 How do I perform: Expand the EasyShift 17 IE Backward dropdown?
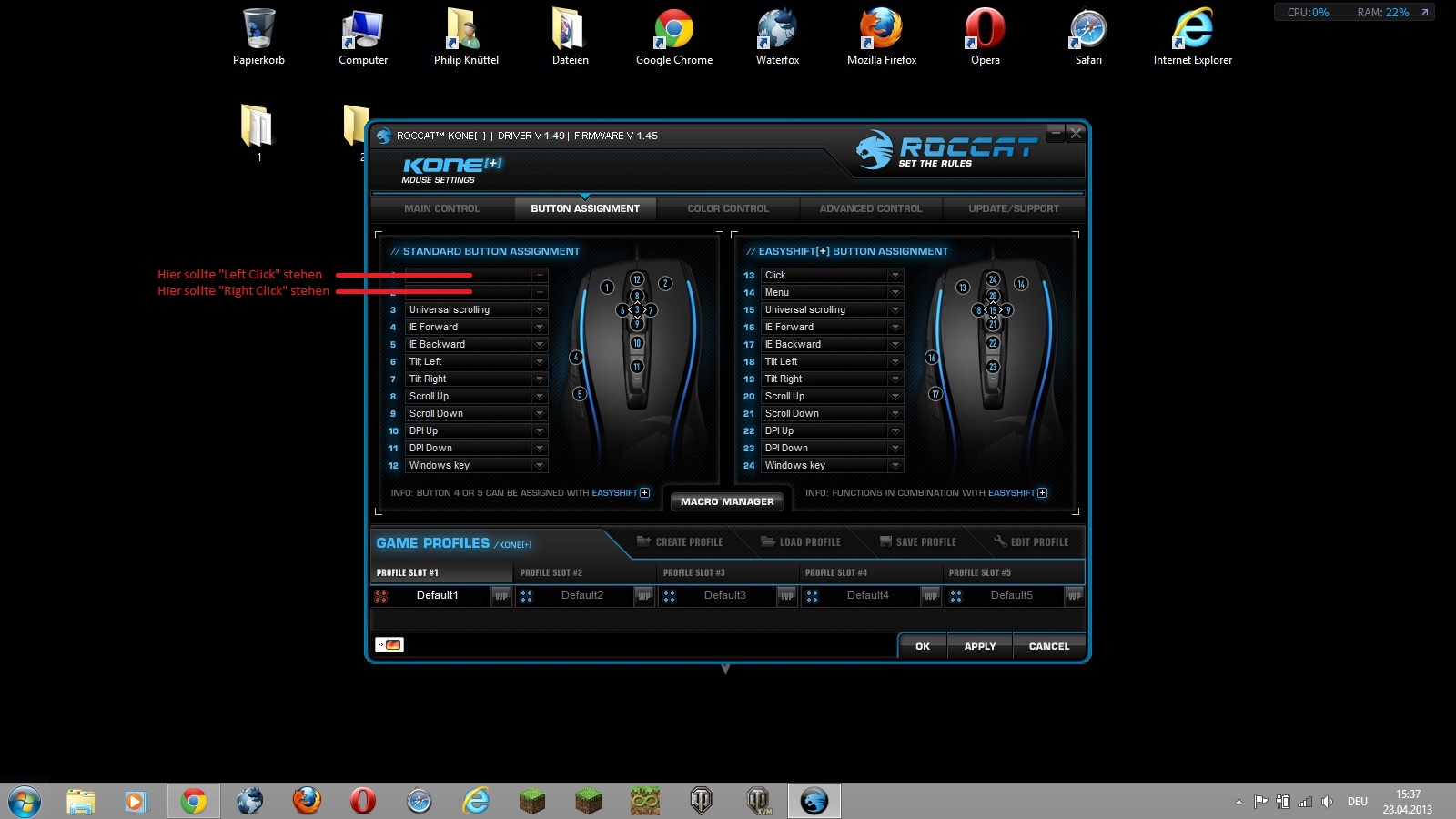(895, 345)
